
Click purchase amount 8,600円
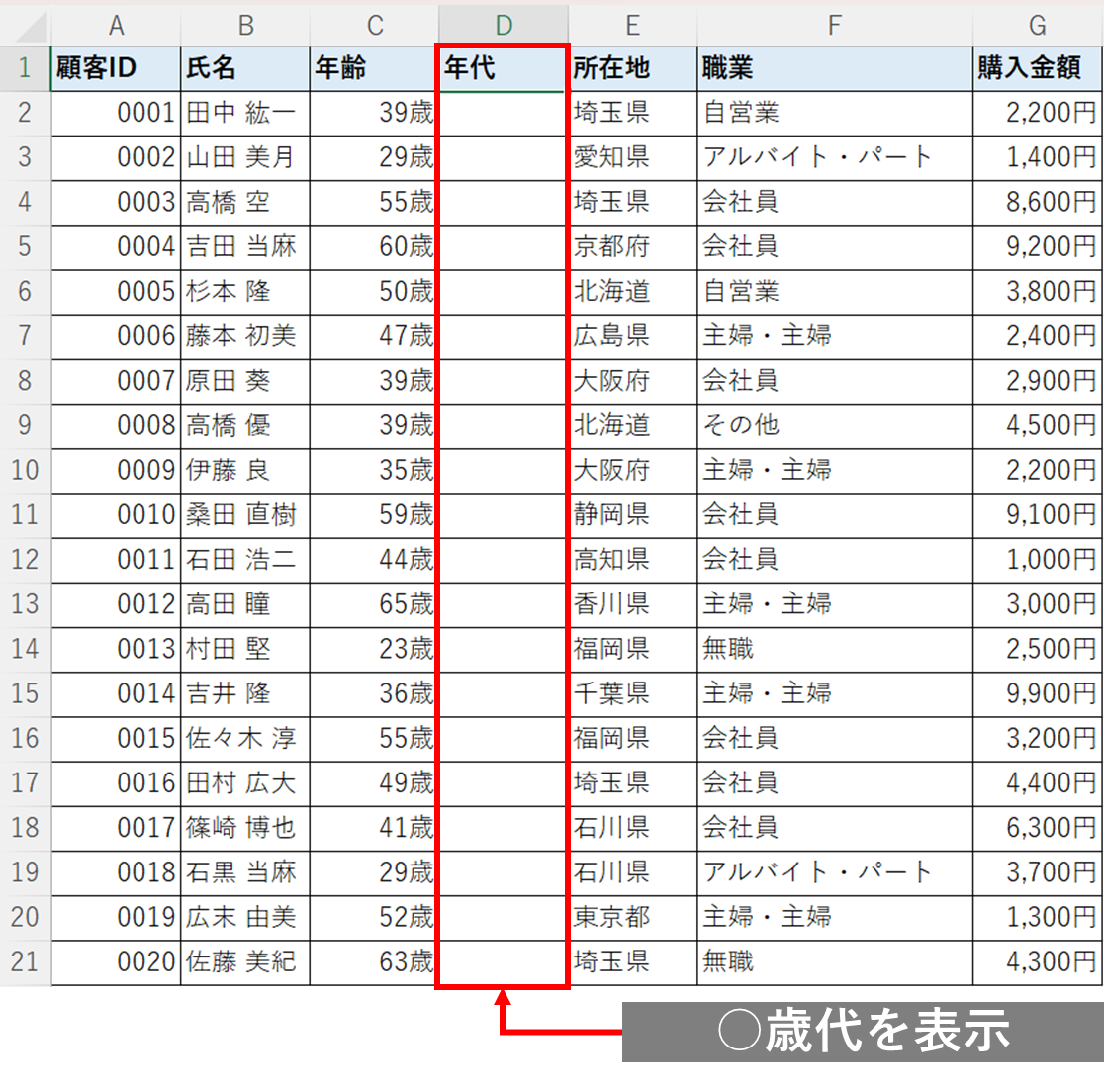coord(1037,202)
